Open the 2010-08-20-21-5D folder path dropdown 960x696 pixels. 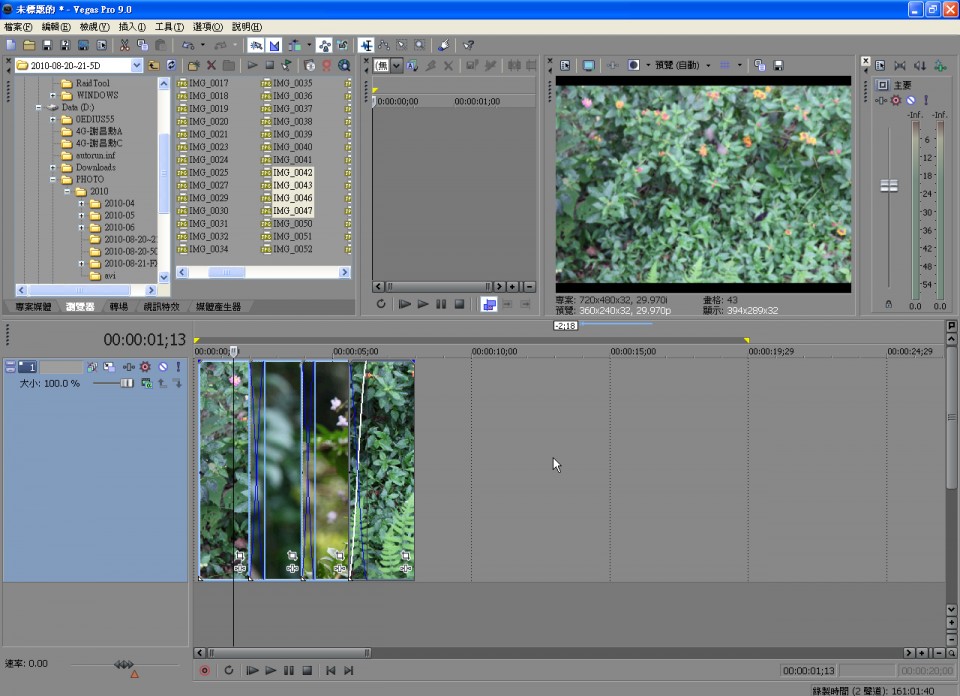(x=136, y=66)
